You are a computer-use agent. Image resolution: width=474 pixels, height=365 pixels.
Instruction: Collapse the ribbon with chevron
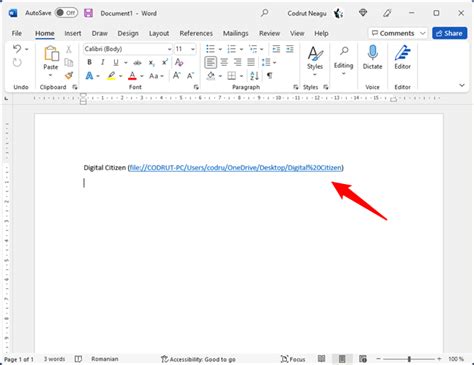(x=462, y=85)
